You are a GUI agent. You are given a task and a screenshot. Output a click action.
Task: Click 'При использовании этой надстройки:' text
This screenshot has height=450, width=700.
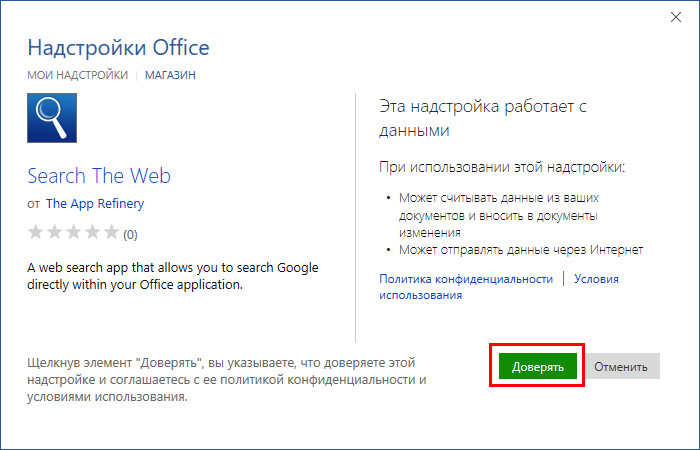[x=502, y=167]
